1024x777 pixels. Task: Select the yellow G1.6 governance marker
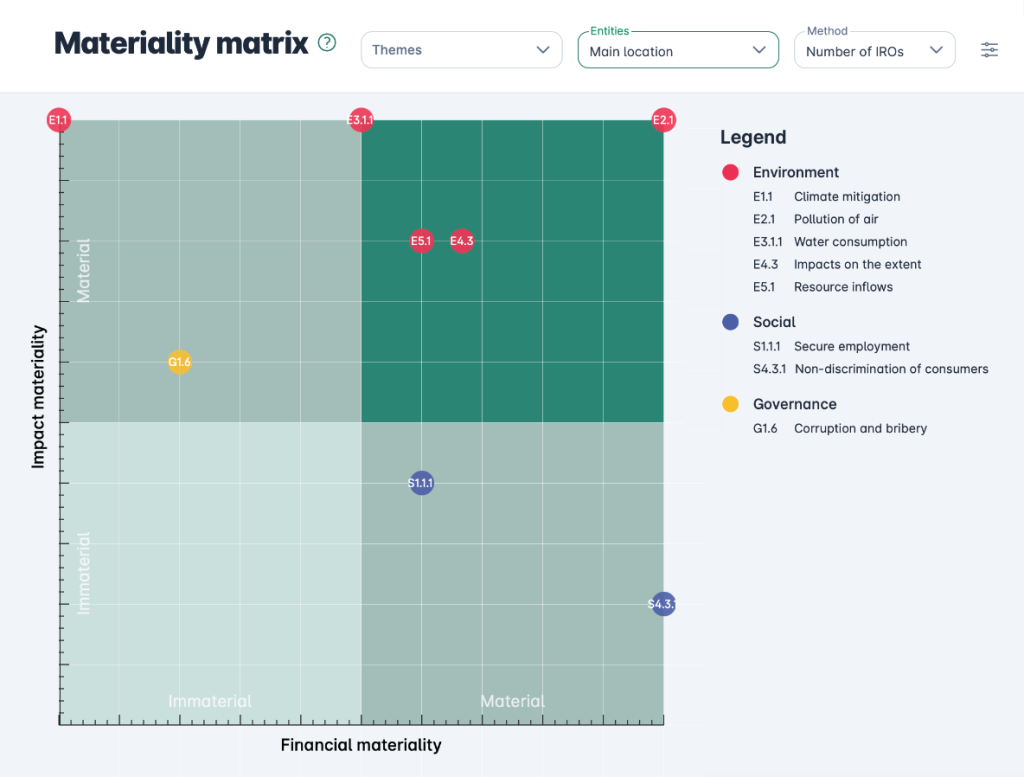click(179, 362)
